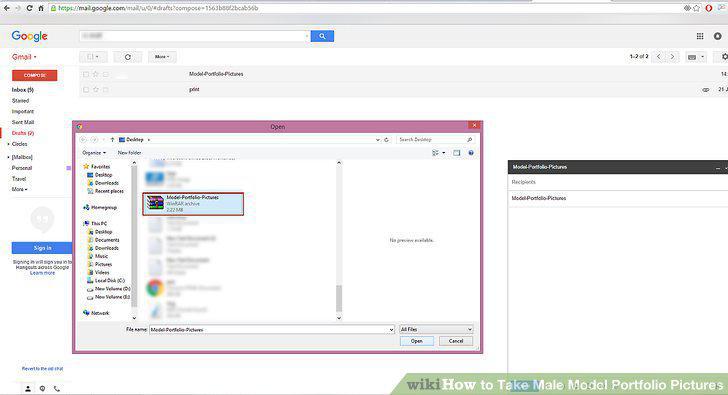Select Network in the navigation tree
This screenshot has height=395, width=728.
96,313
